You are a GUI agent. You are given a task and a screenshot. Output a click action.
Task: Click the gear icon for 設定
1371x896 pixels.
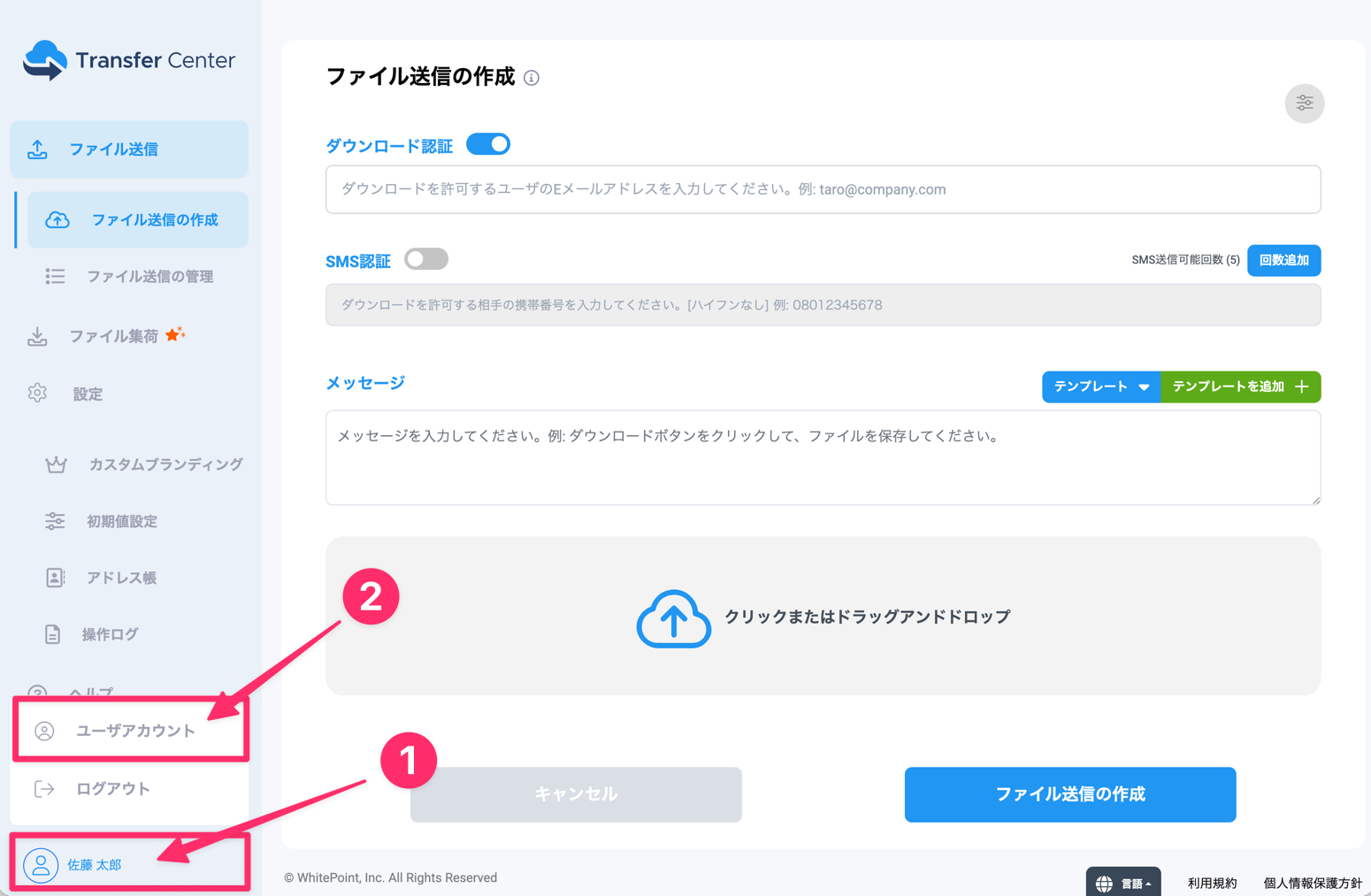(37, 394)
